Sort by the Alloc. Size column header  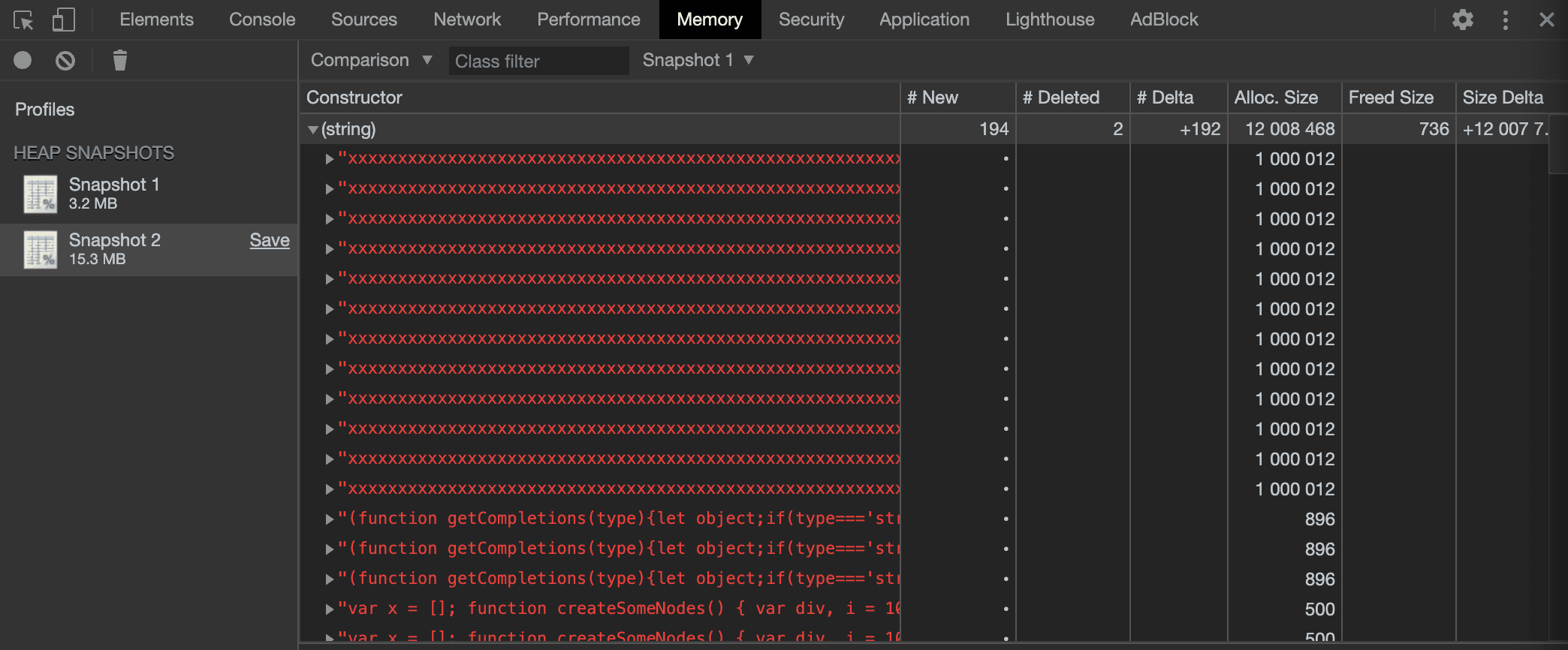click(1276, 98)
